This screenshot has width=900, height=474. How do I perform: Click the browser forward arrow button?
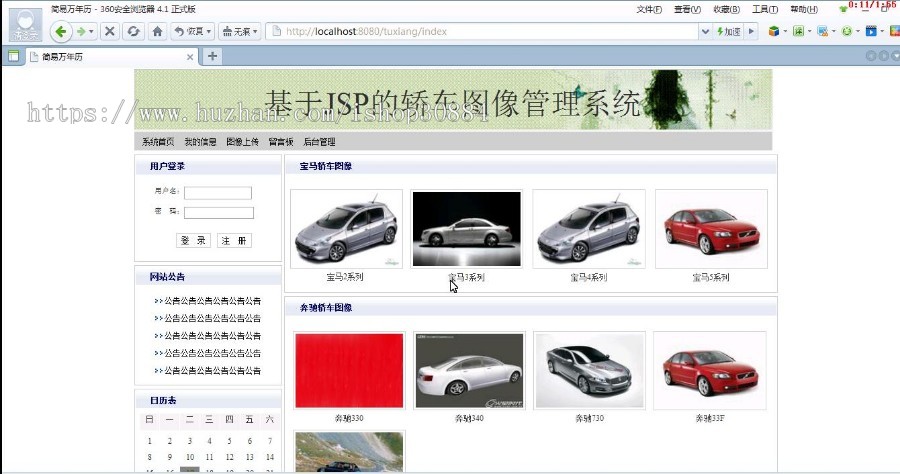(x=81, y=32)
